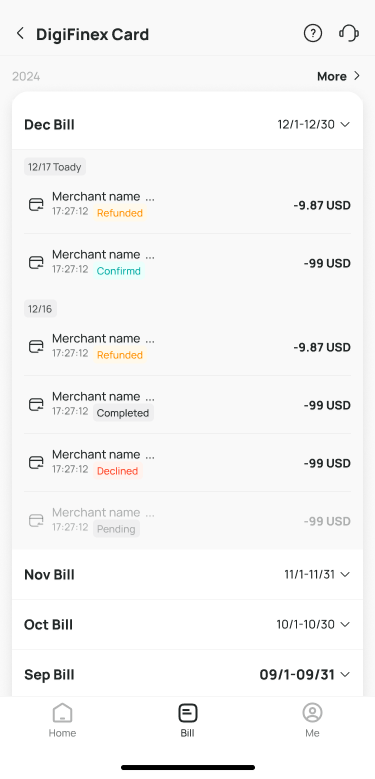
Task: Tap the Completed status badge
Action: click(123, 413)
